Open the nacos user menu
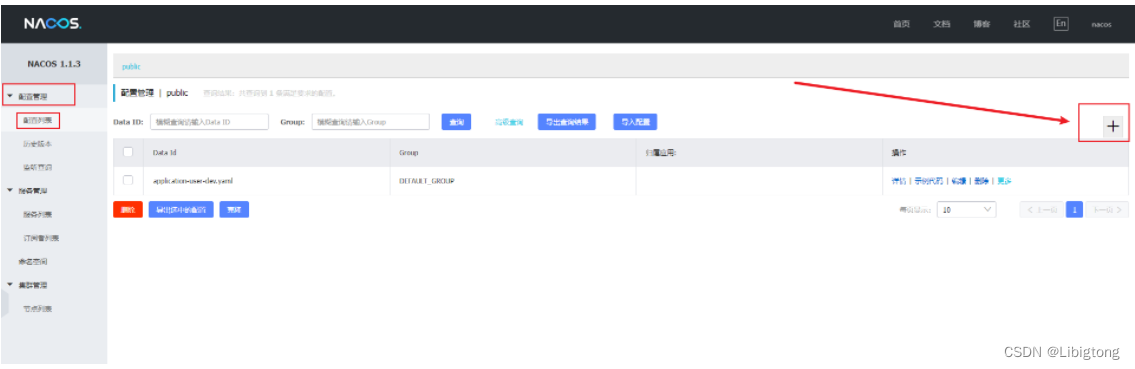1135x369 pixels. coord(1101,24)
